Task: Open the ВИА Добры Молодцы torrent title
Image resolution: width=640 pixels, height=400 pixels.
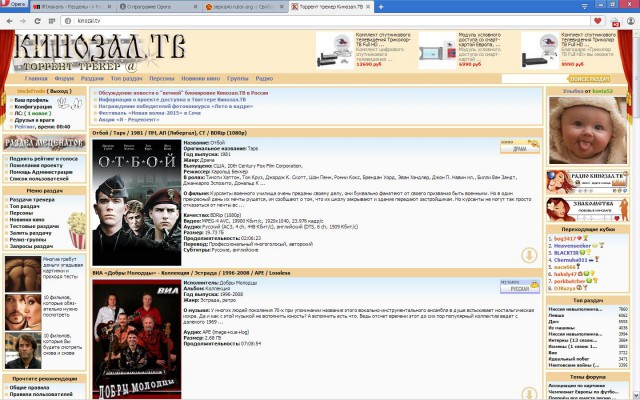Action: click(191, 273)
